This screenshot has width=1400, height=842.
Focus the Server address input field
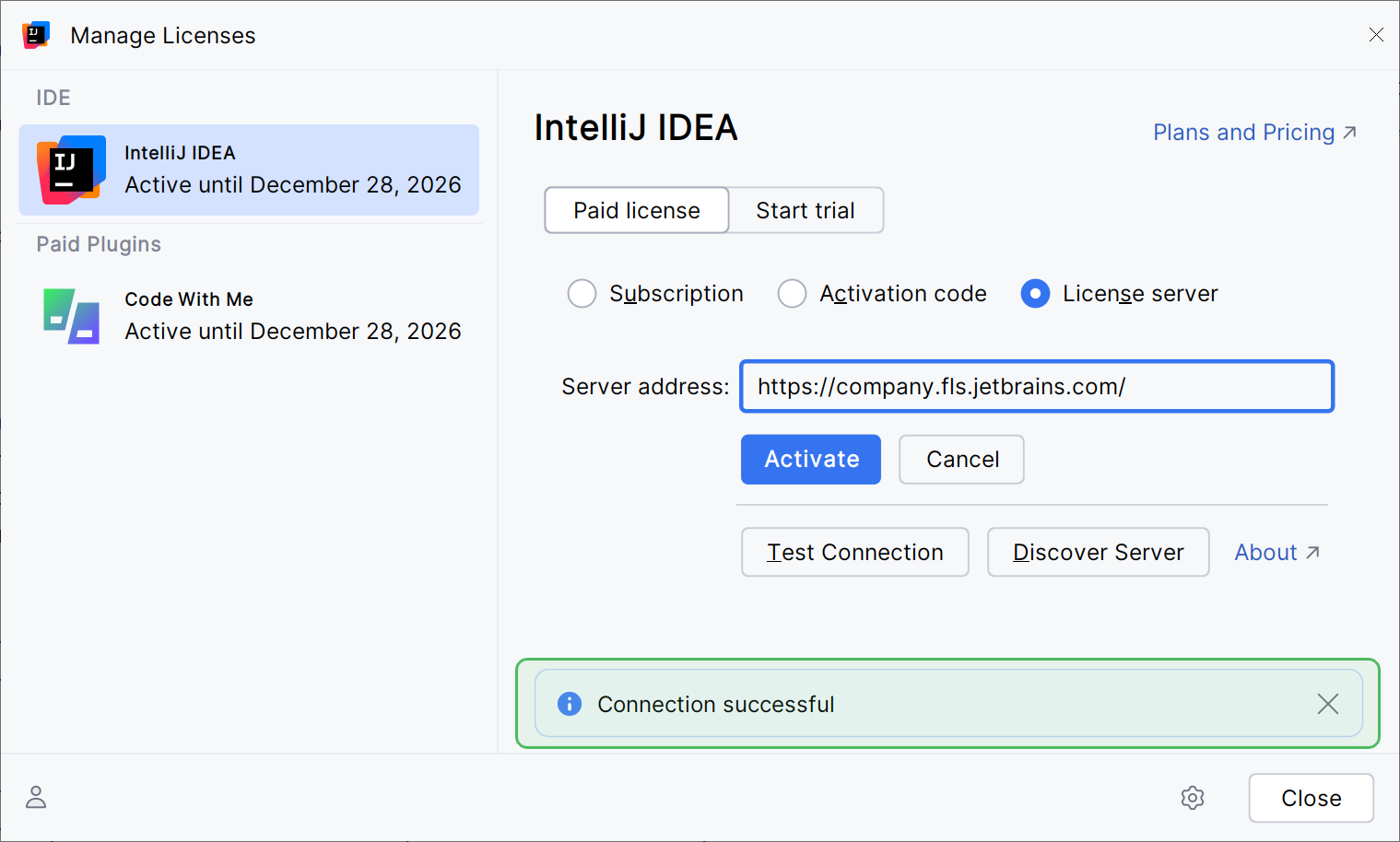click(x=1037, y=386)
